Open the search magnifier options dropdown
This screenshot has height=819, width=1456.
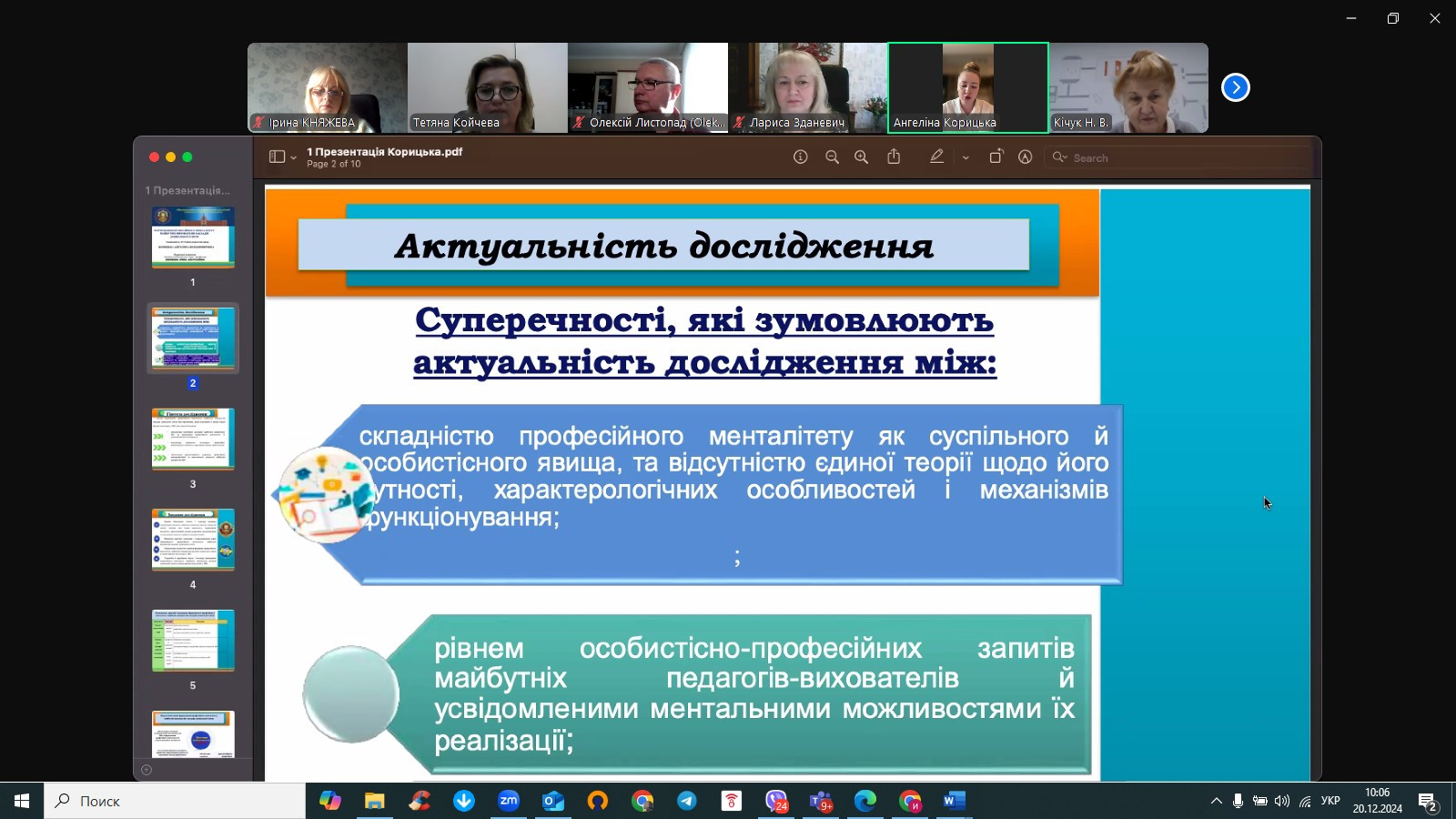point(1059,157)
